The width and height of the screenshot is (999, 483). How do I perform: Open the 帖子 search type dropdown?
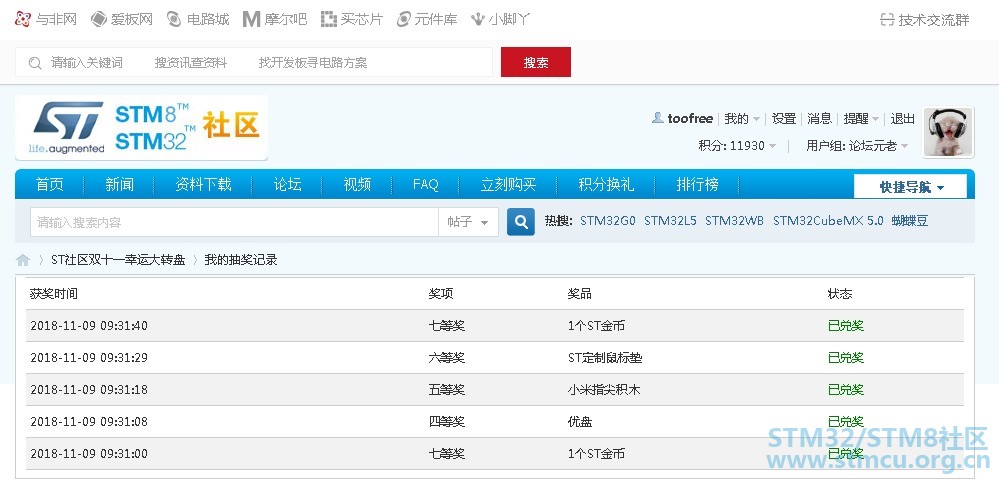point(468,222)
